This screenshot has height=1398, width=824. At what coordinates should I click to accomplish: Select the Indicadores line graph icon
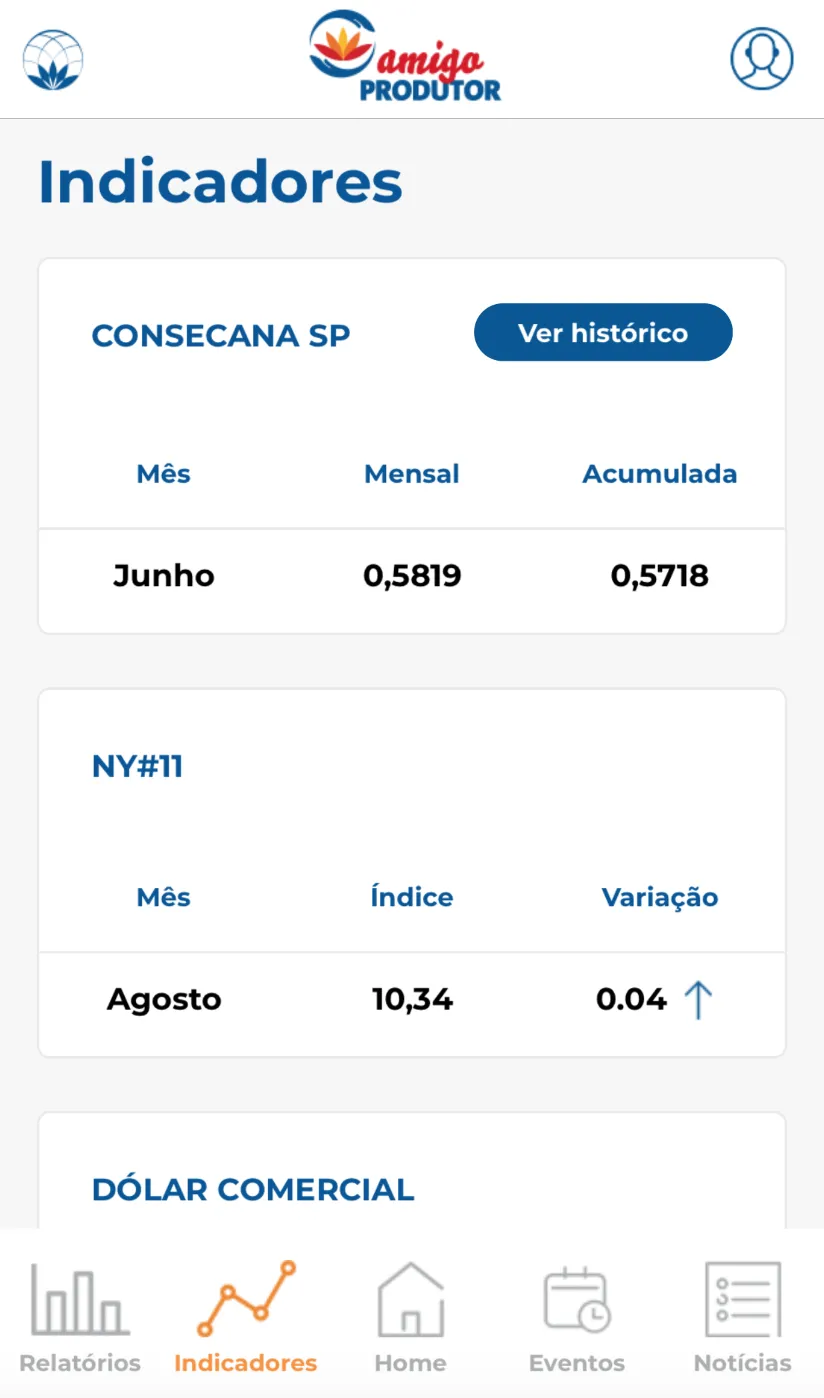(x=246, y=1299)
